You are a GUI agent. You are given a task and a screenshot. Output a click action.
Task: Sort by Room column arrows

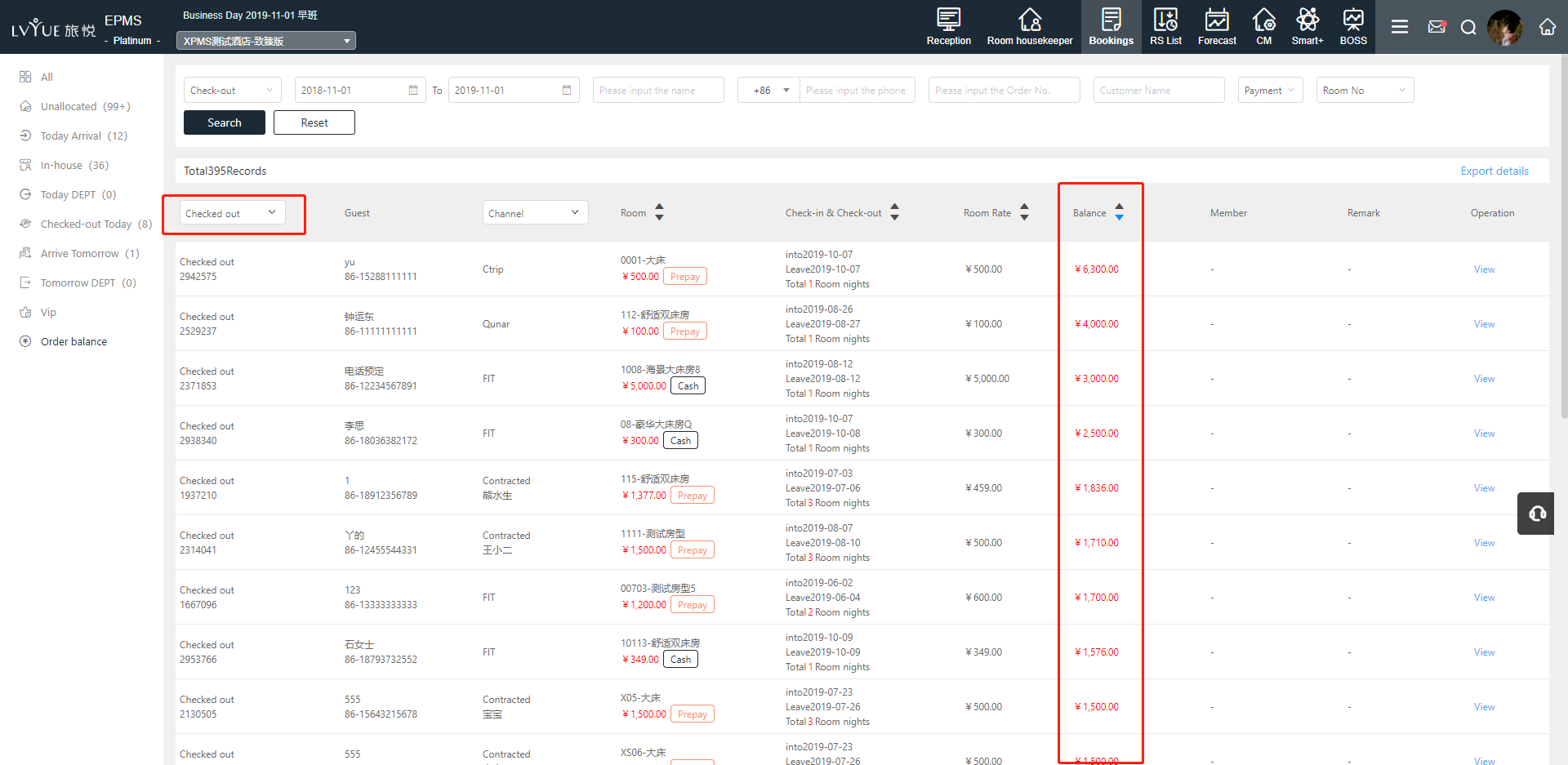click(659, 212)
